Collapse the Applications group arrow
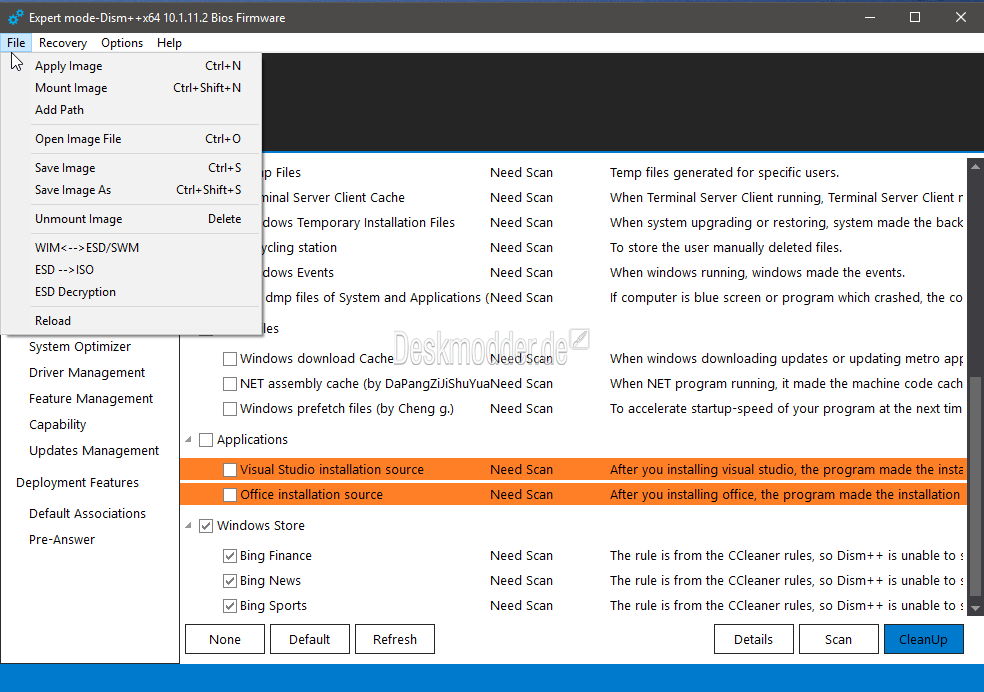 coord(188,439)
